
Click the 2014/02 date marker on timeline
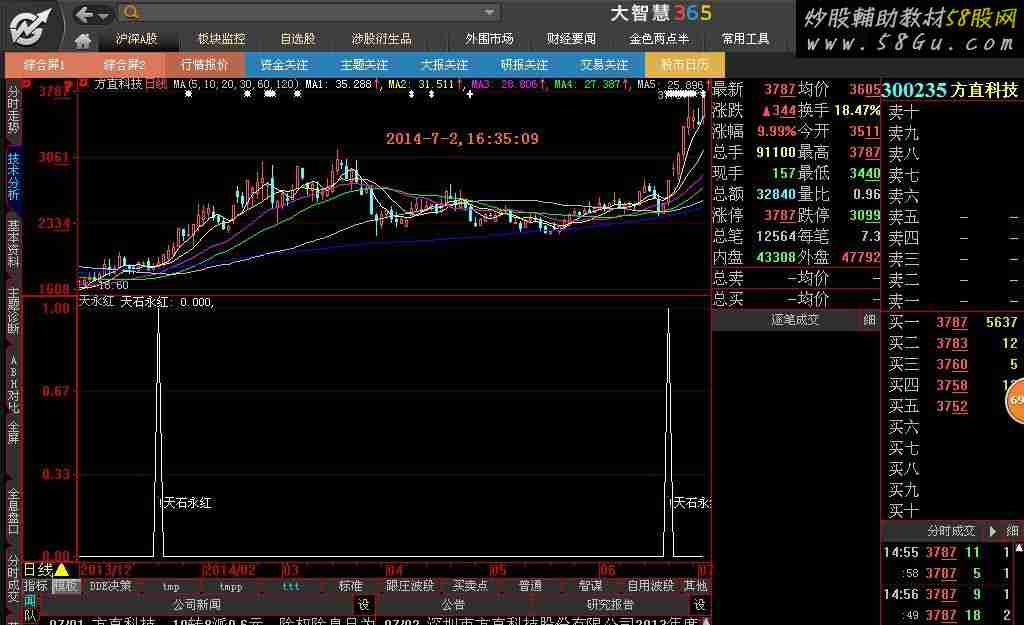227,570
